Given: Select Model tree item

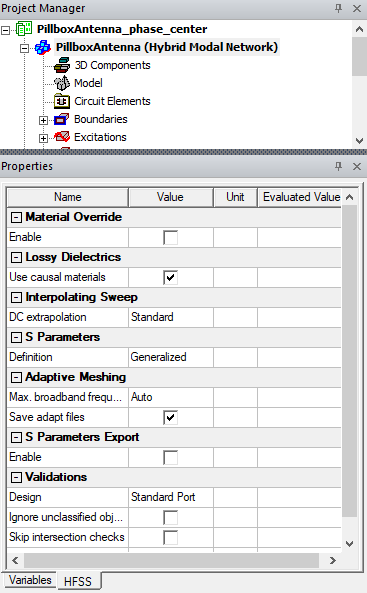Looking at the screenshot, I should pyautogui.click(x=89, y=83).
